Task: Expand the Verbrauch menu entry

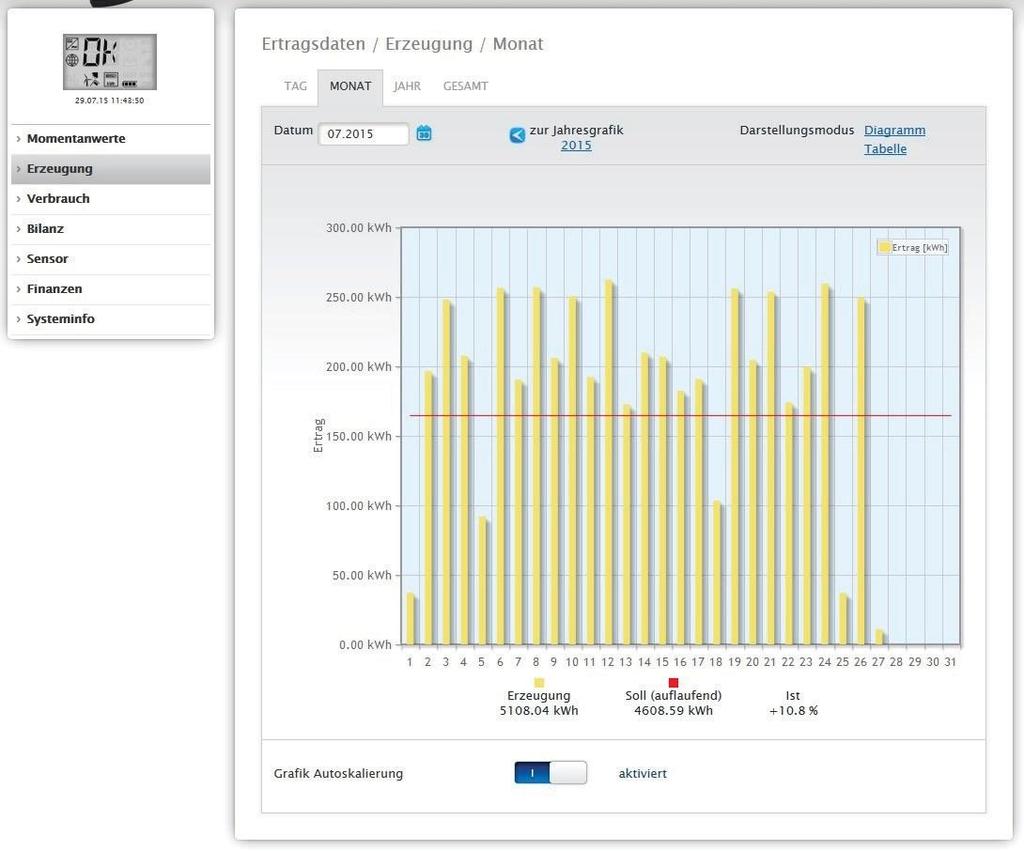Action: pos(111,199)
